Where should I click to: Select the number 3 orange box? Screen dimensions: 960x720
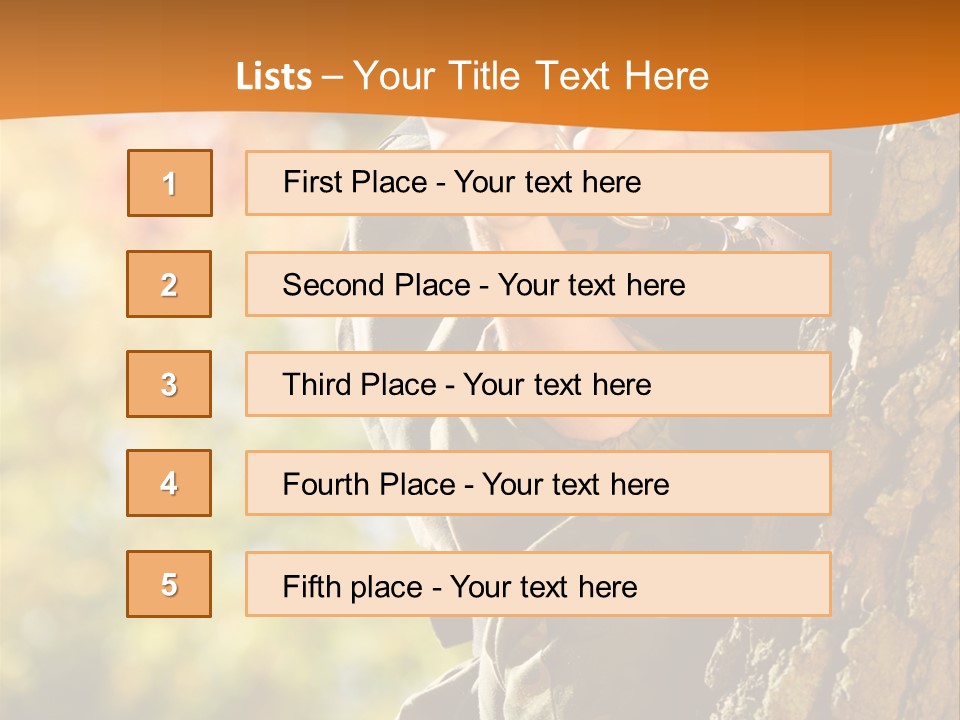pyautogui.click(x=169, y=384)
